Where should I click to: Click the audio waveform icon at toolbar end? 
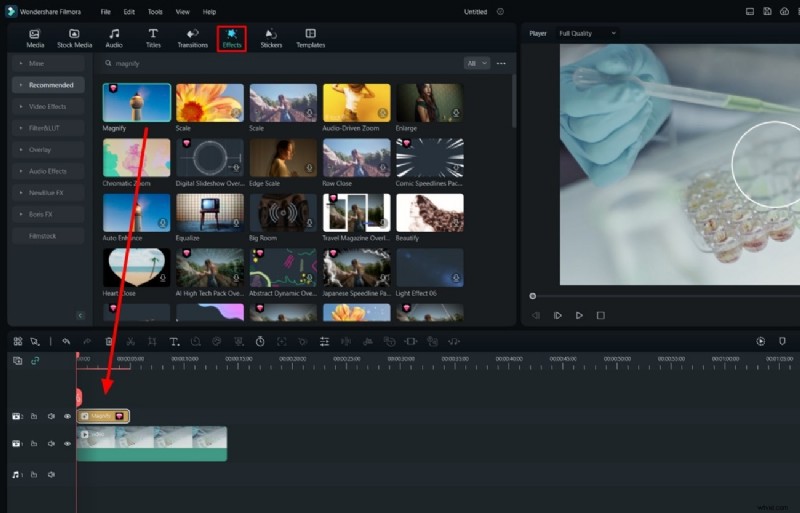click(454, 341)
